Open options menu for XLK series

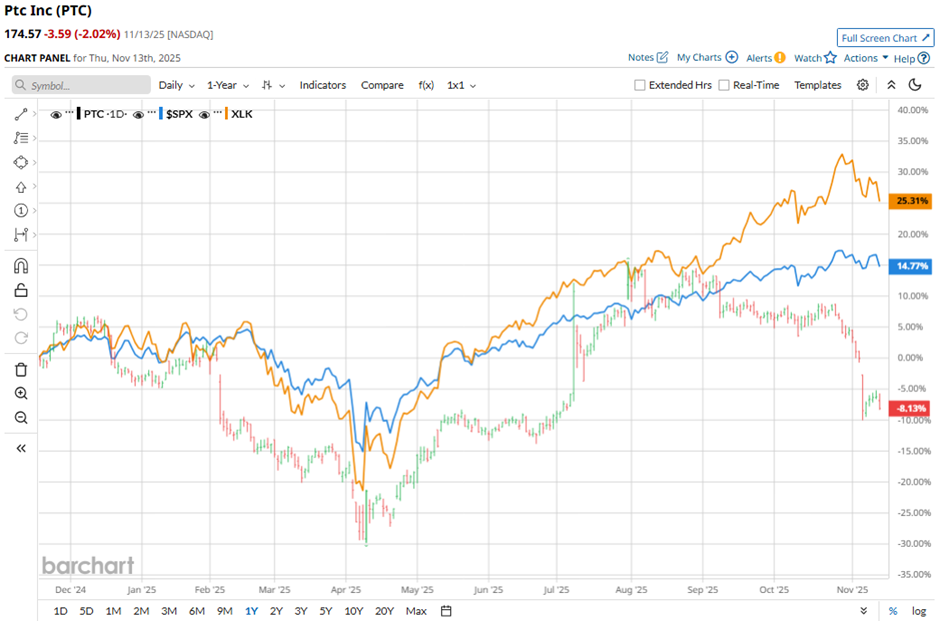[x=217, y=112]
